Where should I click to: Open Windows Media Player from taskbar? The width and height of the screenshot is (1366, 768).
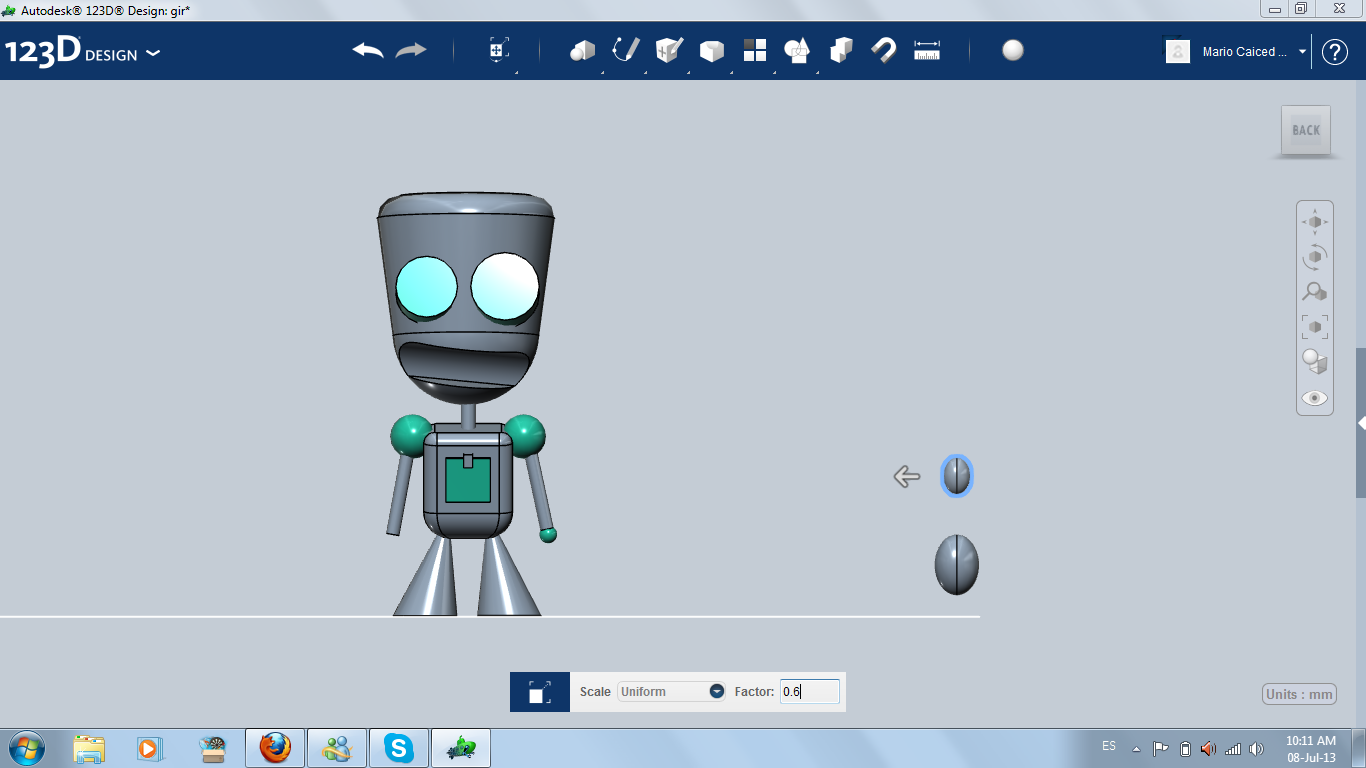[149, 748]
